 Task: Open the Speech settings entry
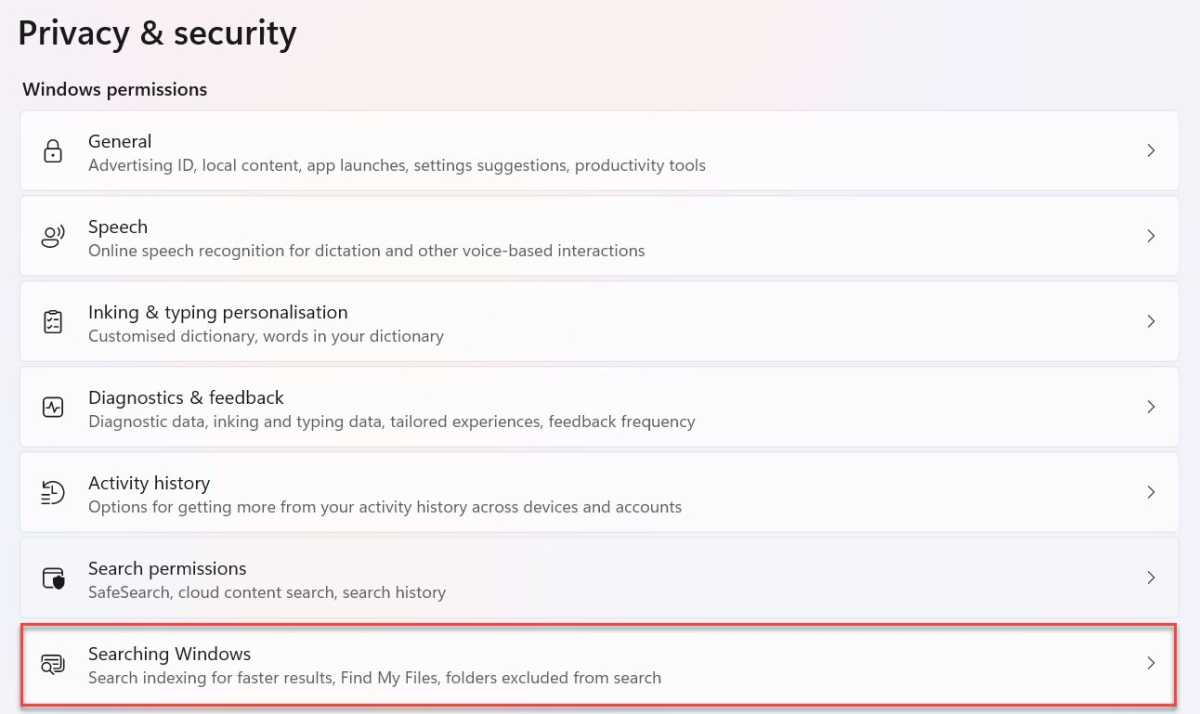[599, 236]
